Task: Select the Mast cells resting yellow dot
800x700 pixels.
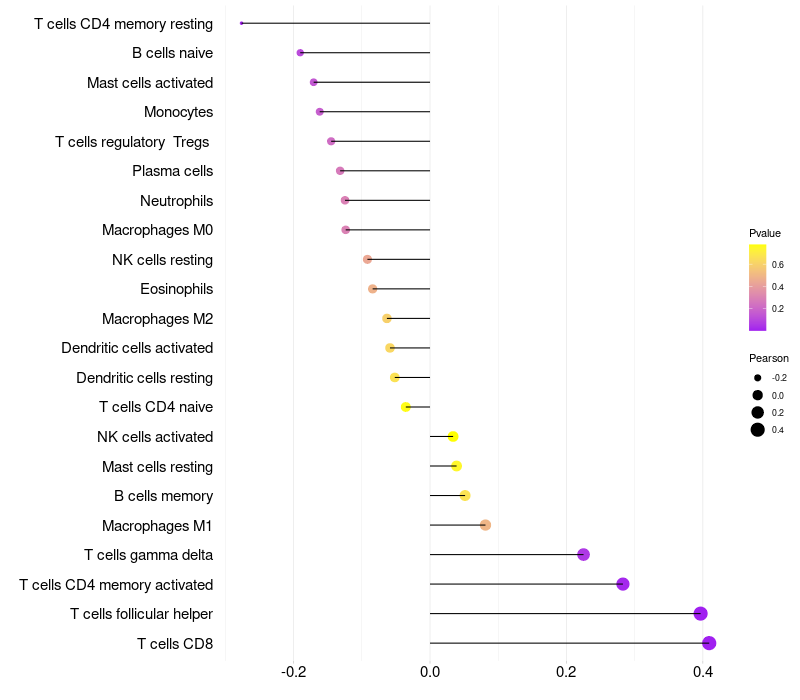Action: coord(456,466)
